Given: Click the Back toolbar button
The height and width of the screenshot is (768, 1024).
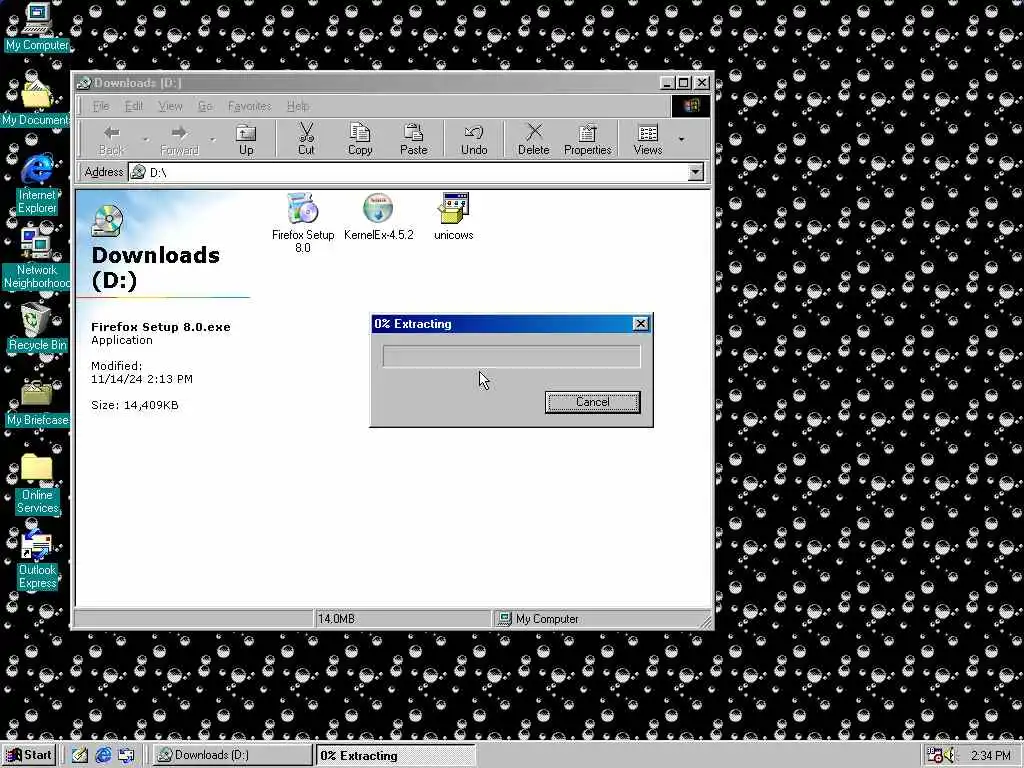Looking at the screenshot, I should [x=112, y=140].
